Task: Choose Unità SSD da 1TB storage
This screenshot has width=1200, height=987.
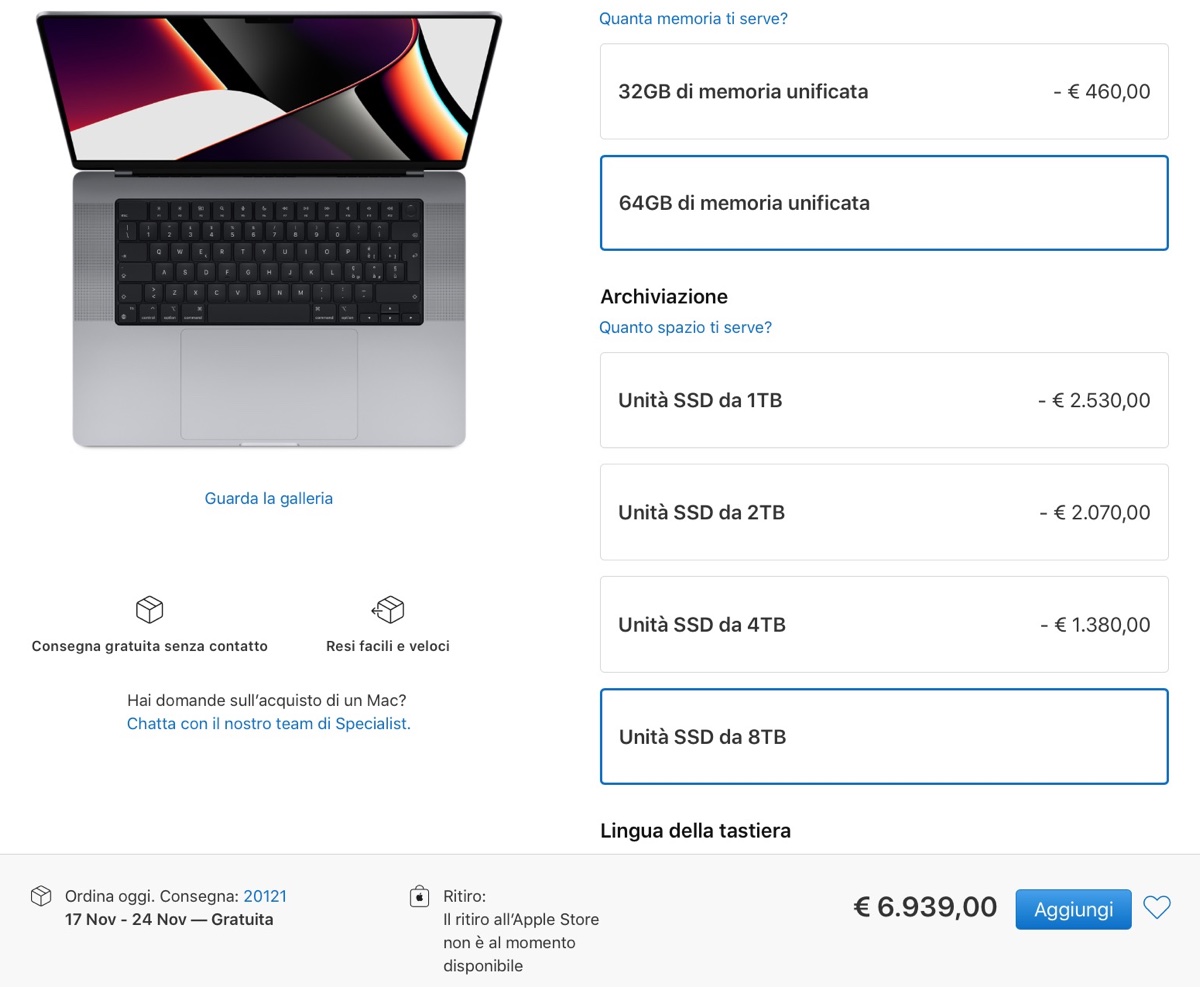Action: (884, 400)
